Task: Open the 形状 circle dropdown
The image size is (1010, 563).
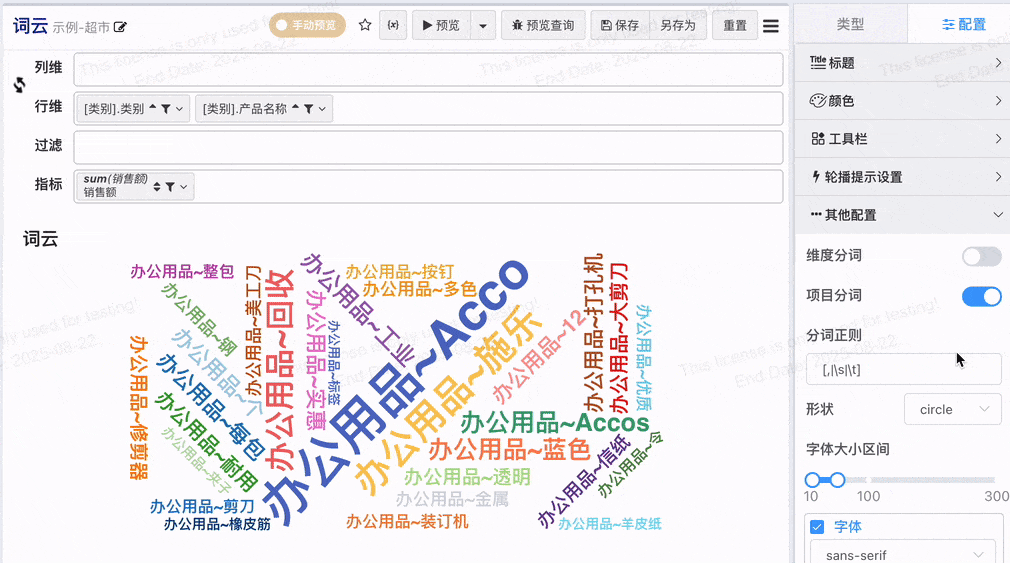Action: [x=953, y=409]
